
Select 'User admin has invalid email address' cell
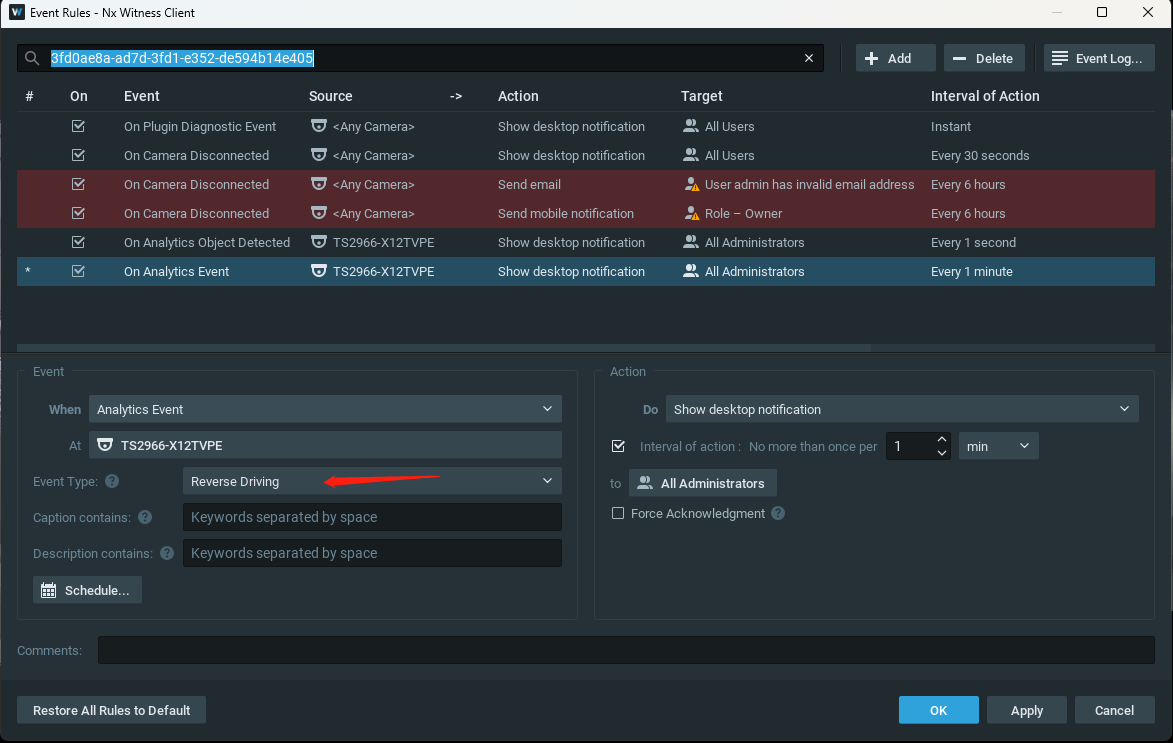[809, 185]
